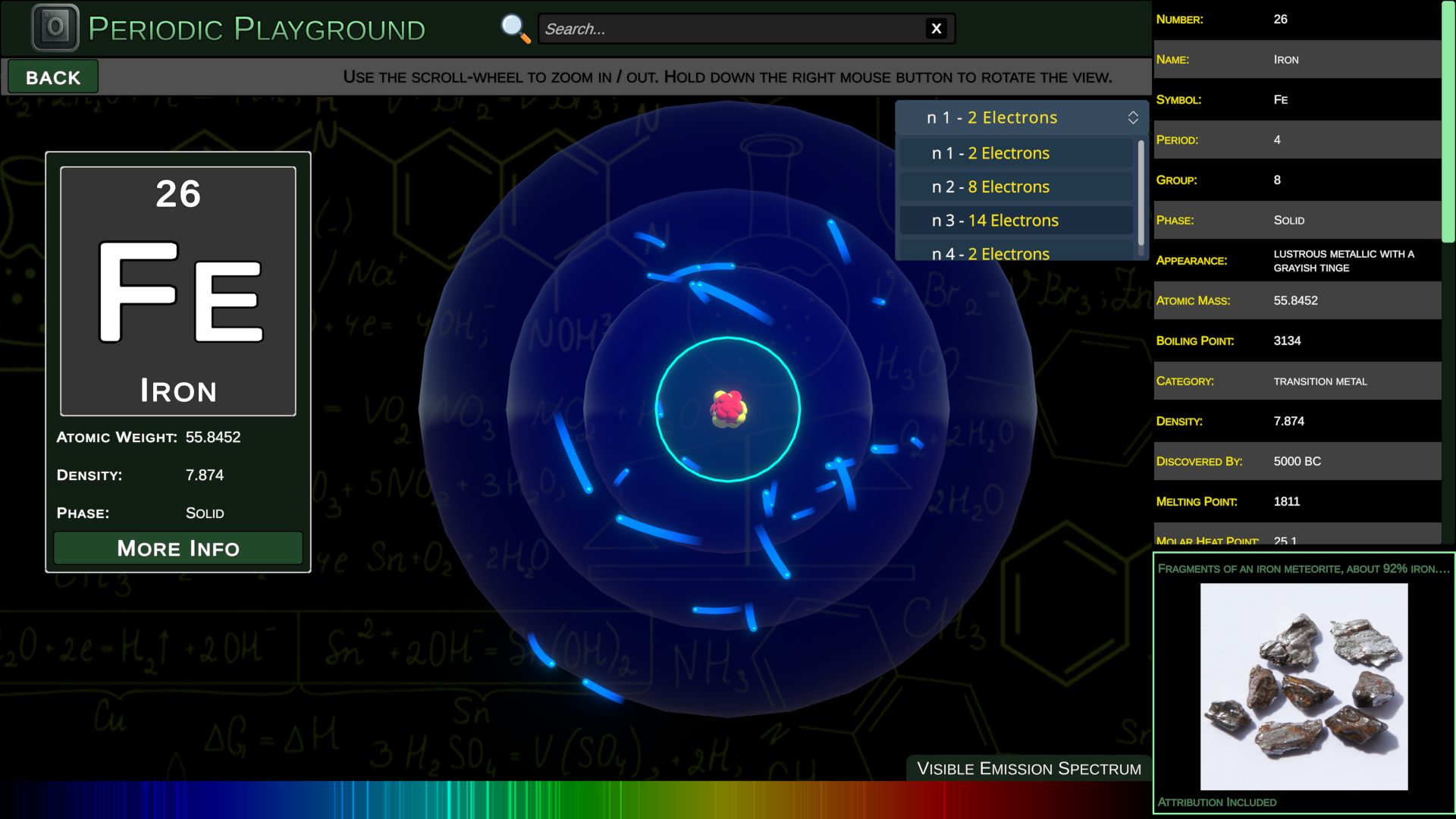Click the Category value Transition Metal

click(x=1320, y=381)
